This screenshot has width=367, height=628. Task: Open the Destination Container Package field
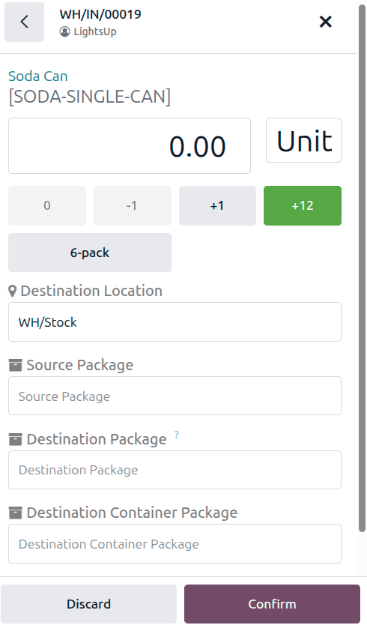[x=175, y=544]
